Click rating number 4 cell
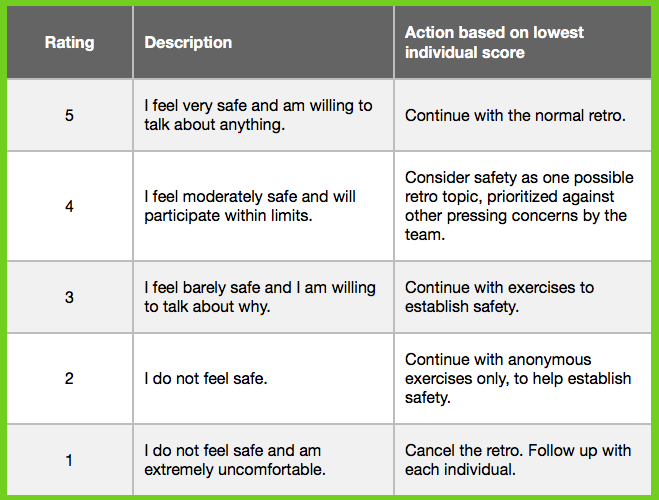Viewport: 659px width, 500px height. (x=70, y=206)
